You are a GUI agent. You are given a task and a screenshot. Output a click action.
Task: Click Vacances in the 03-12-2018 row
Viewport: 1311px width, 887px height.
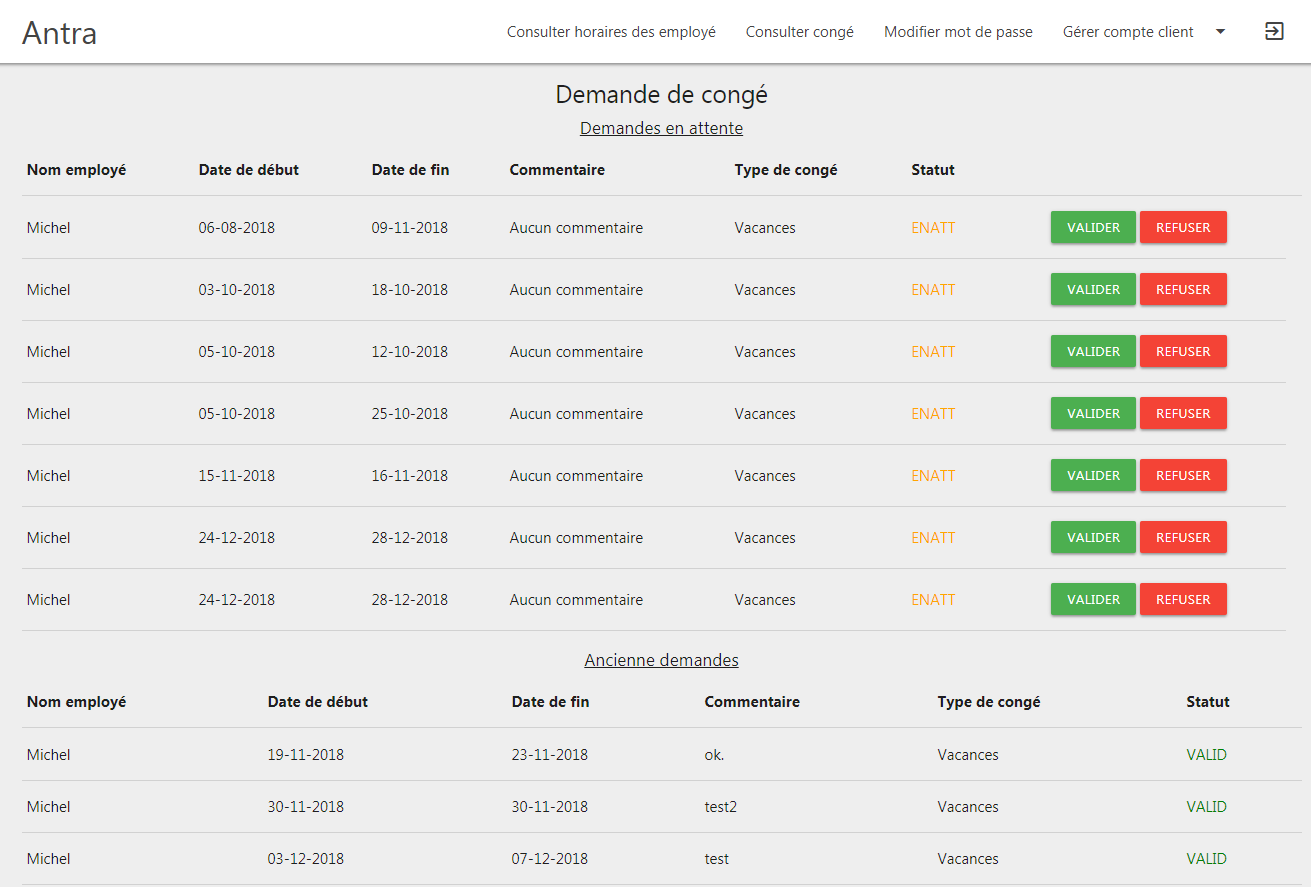[x=968, y=859]
